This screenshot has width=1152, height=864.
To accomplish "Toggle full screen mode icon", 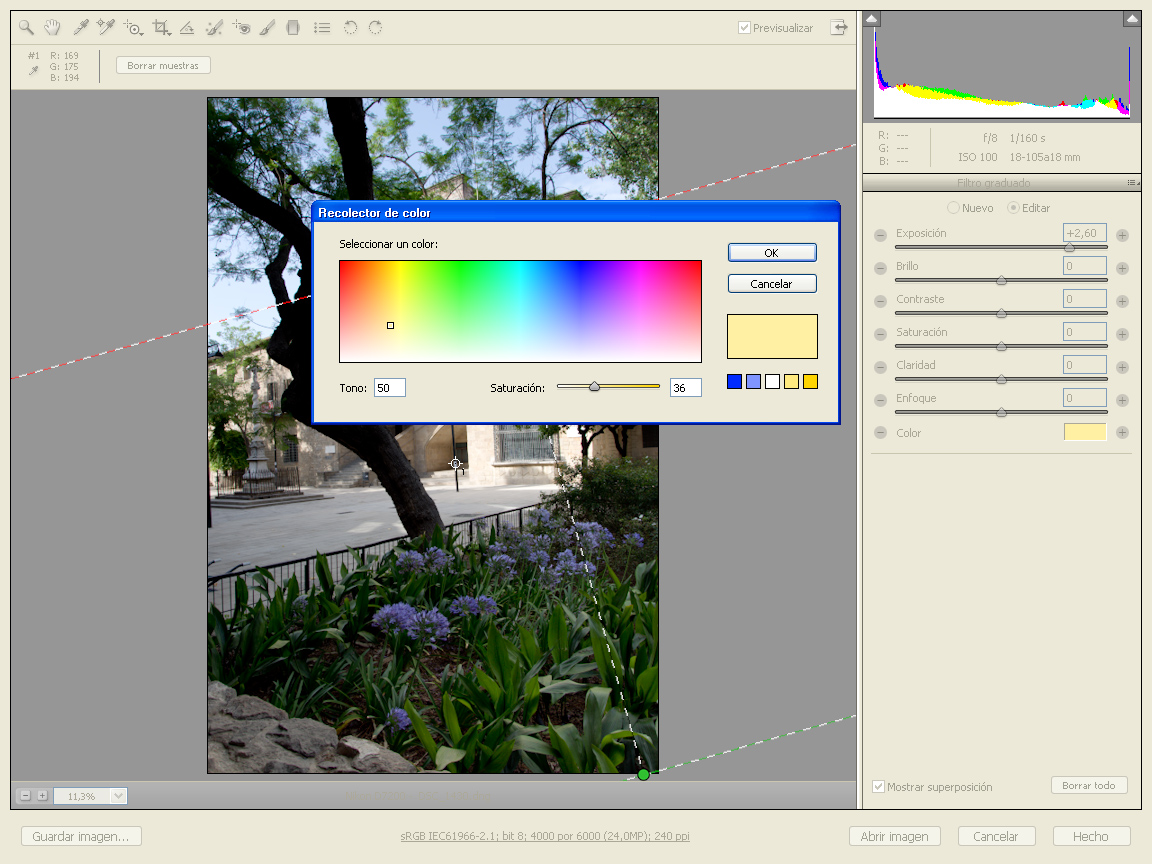I will pyautogui.click(x=838, y=28).
